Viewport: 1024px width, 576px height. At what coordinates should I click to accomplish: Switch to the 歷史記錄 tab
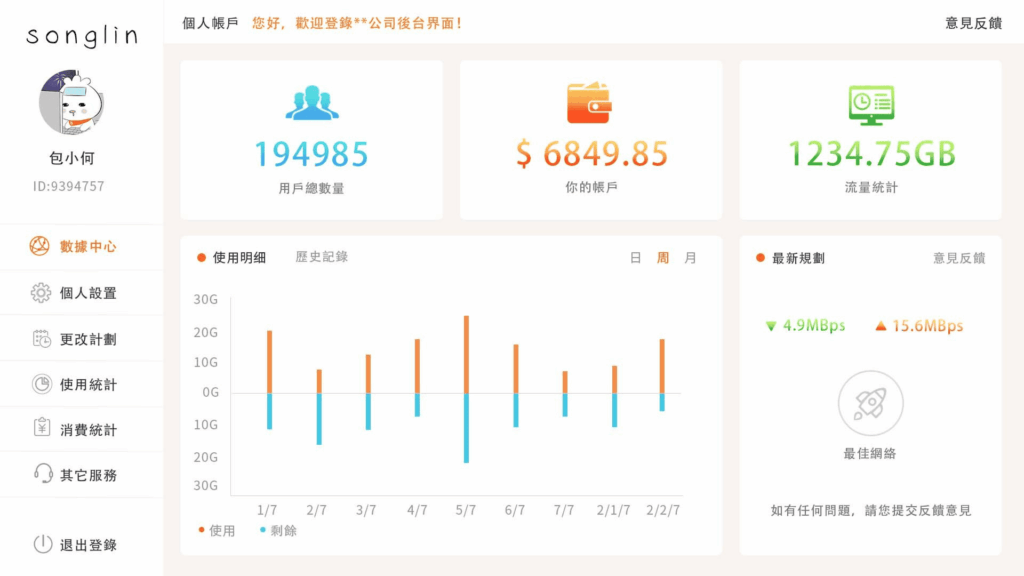pos(321,257)
